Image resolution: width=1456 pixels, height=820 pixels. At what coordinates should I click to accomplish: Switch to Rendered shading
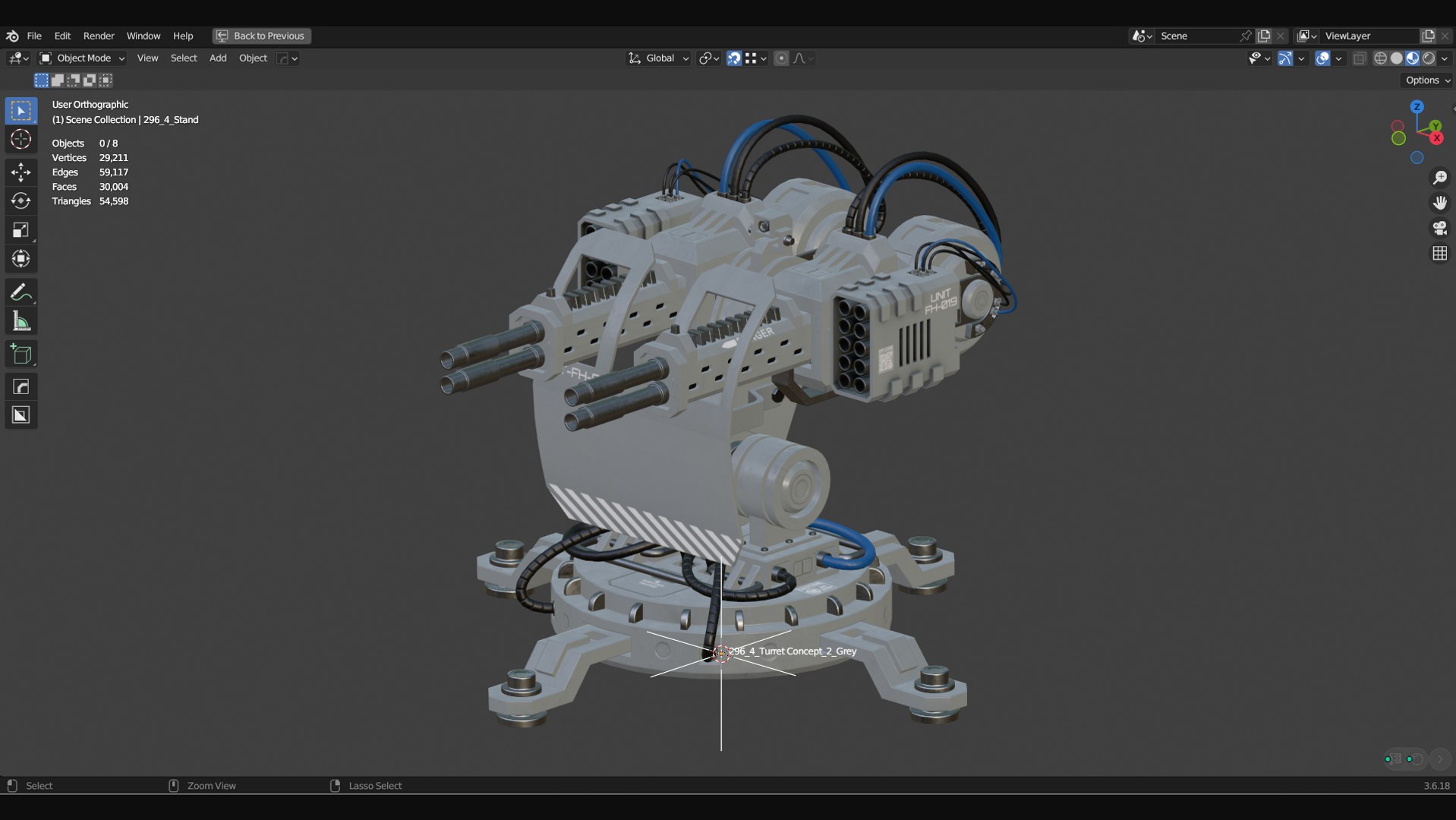[x=1429, y=58]
